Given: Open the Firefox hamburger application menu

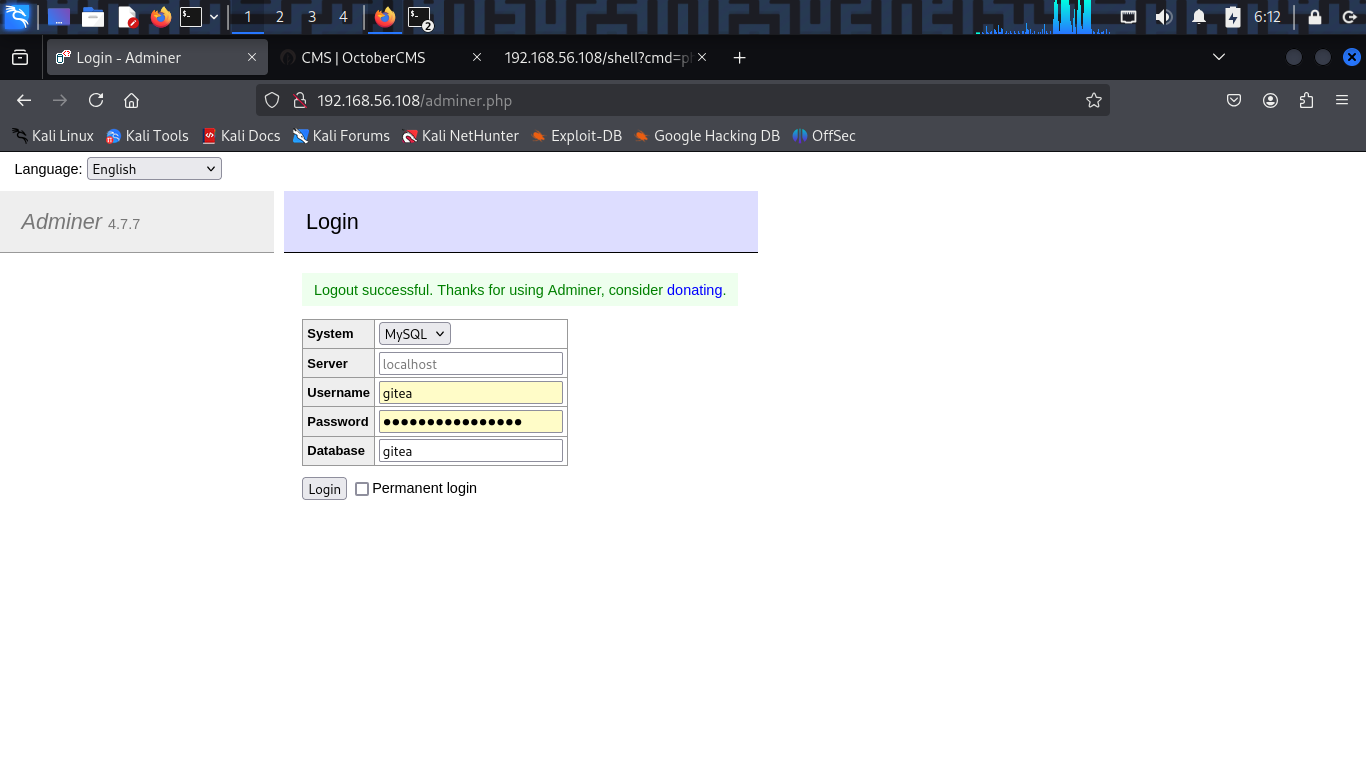Looking at the screenshot, I should (1342, 100).
